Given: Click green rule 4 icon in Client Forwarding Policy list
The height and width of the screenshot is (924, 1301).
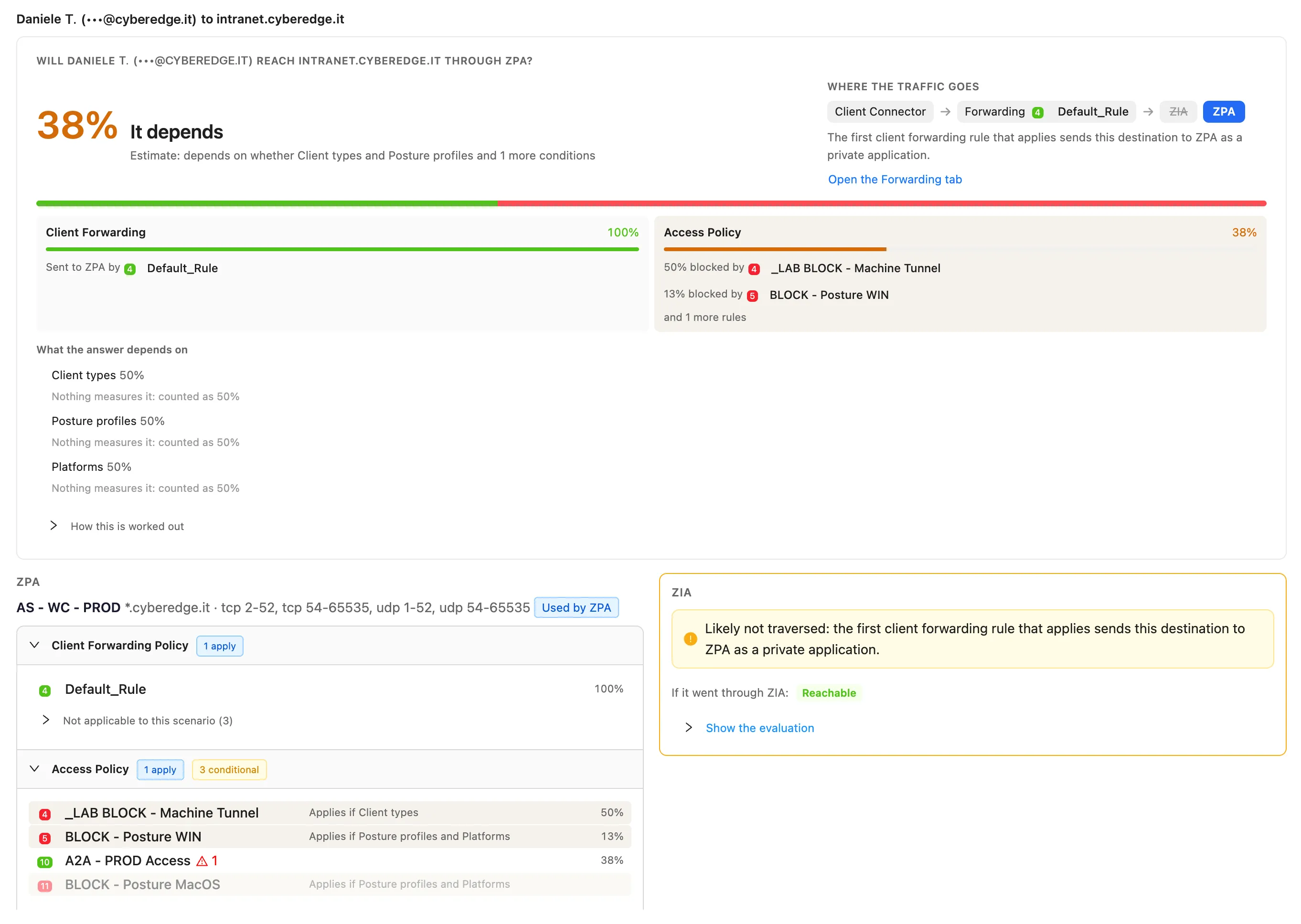Looking at the screenshot, I should pos(44,690).
